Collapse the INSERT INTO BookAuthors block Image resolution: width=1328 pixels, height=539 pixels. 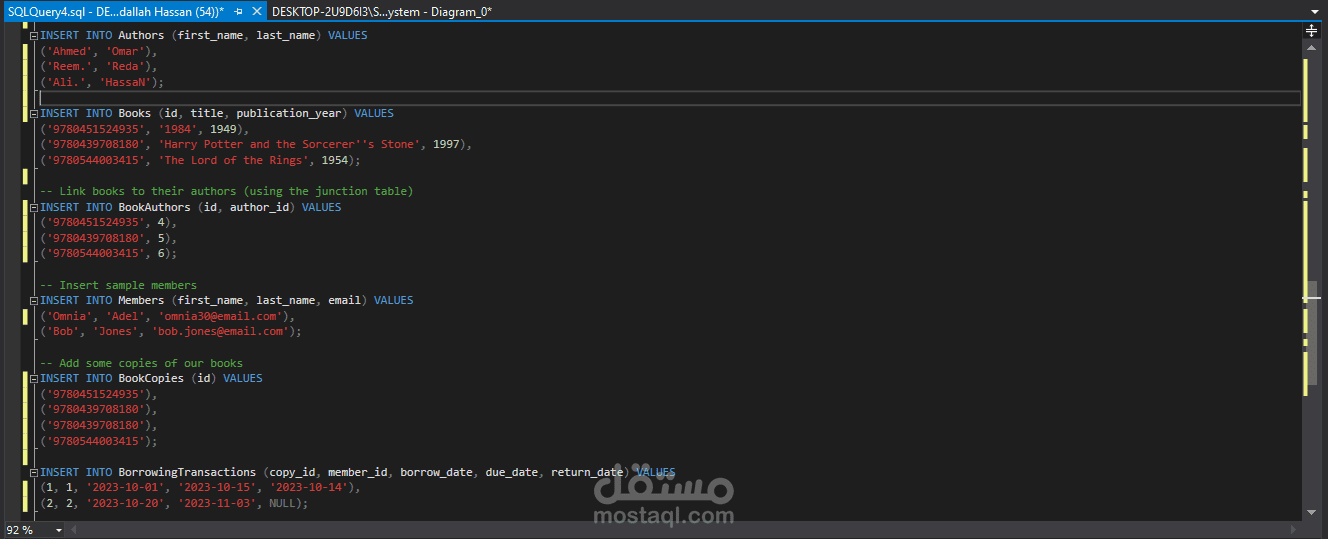point(35,207)
